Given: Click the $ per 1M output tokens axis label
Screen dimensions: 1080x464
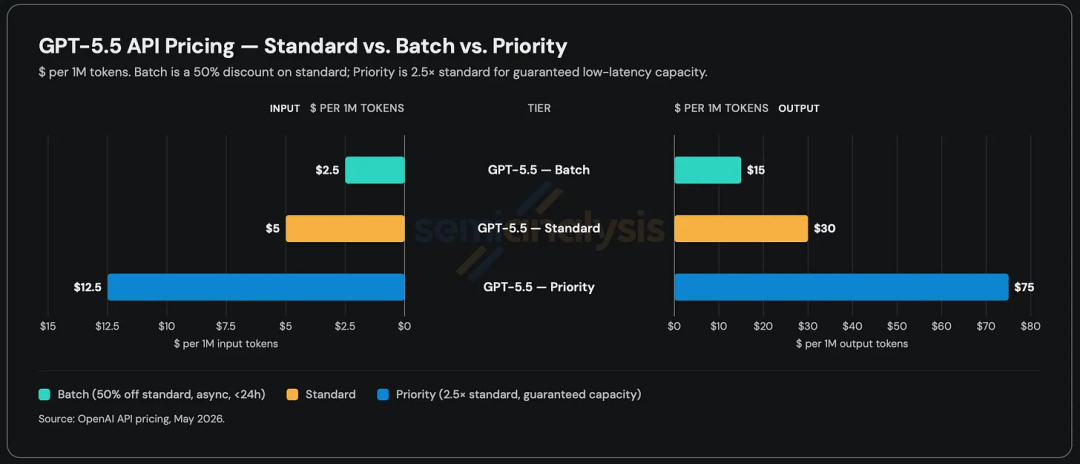Looking at the screenshot, I should 852,344.
